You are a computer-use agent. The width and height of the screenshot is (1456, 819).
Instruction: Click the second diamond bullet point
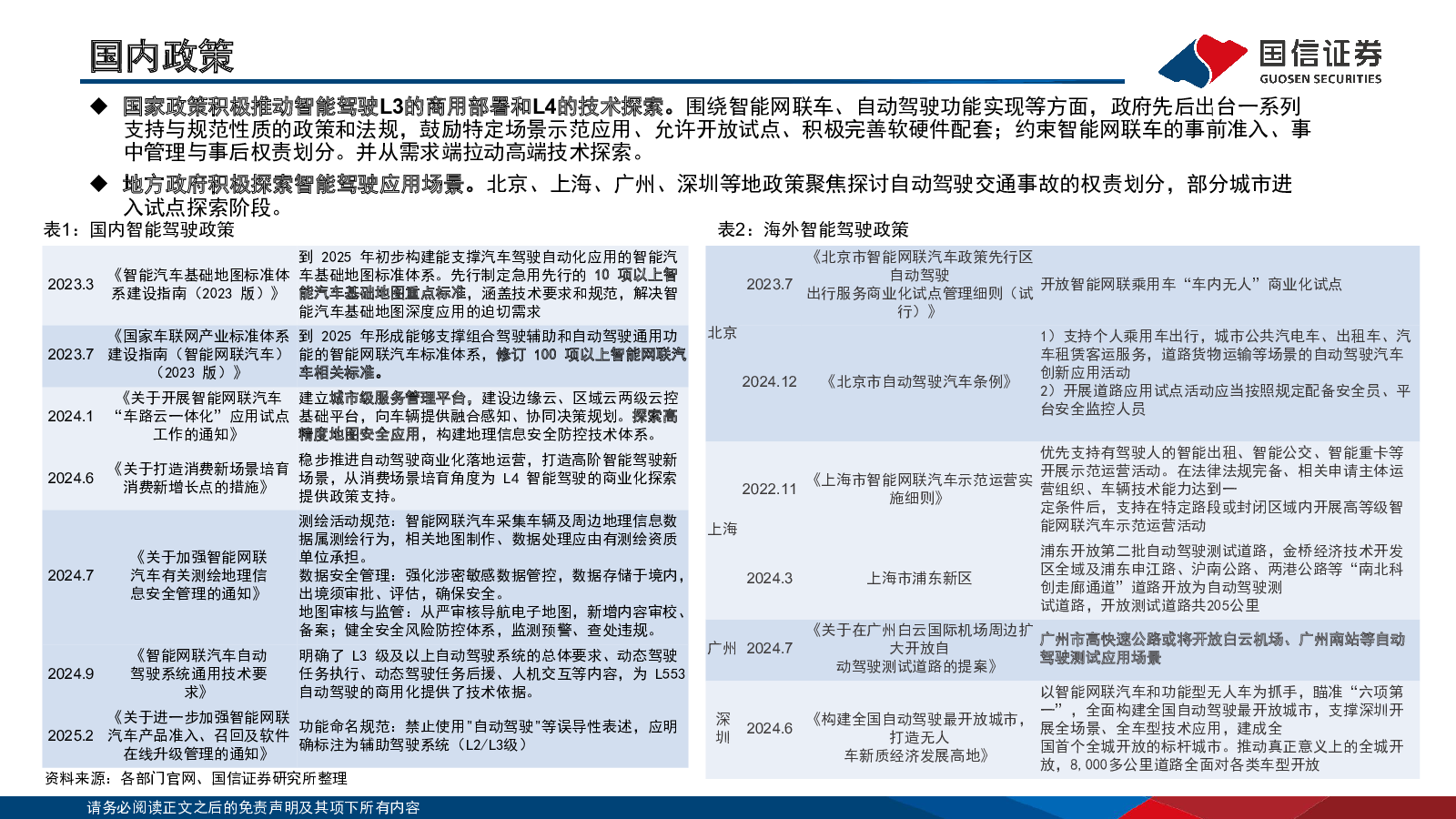pos(99,184)
